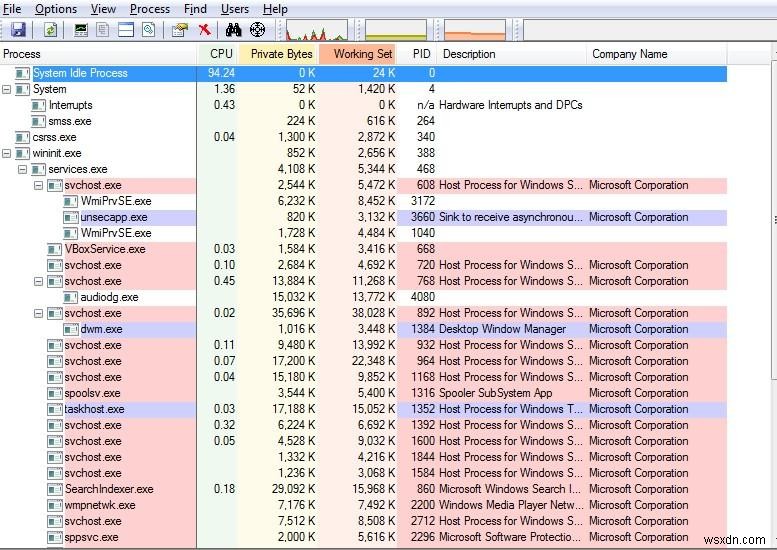Image resolution: width=777 pixels, height=550 pixels.
Task: Click the System Idle Process icon
Action: point(22,73)
